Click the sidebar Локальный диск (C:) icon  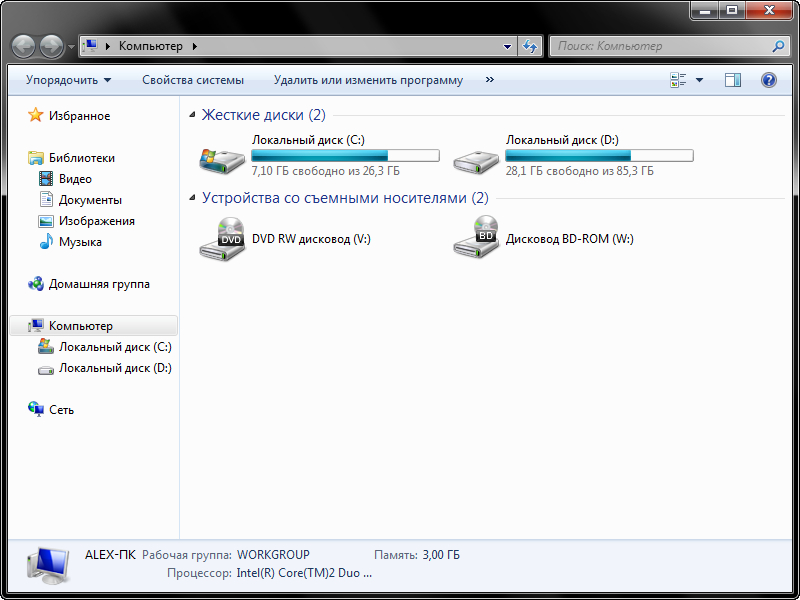pyautogui.click(x=46, y=346)
